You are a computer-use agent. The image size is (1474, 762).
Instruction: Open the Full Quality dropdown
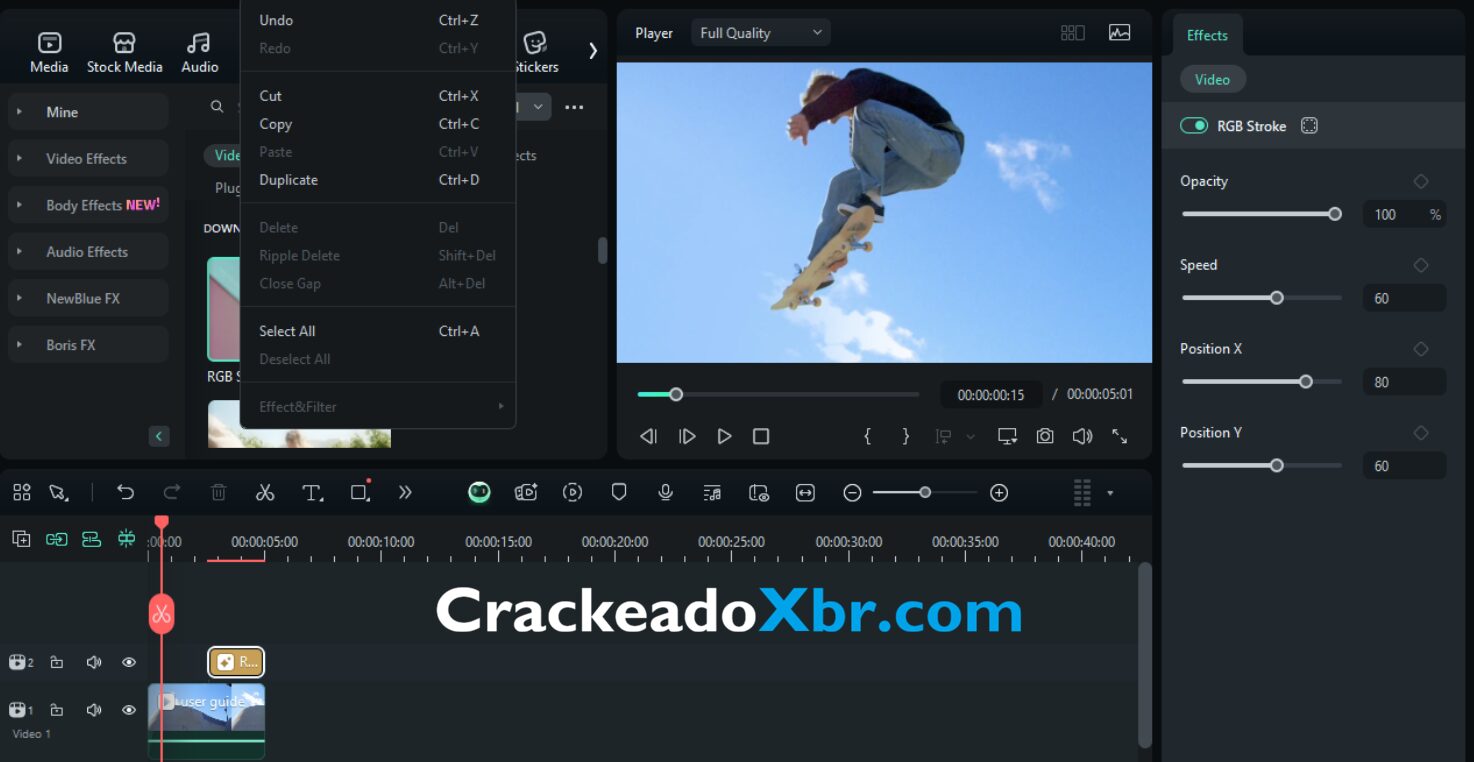click(x=760, y=32)
